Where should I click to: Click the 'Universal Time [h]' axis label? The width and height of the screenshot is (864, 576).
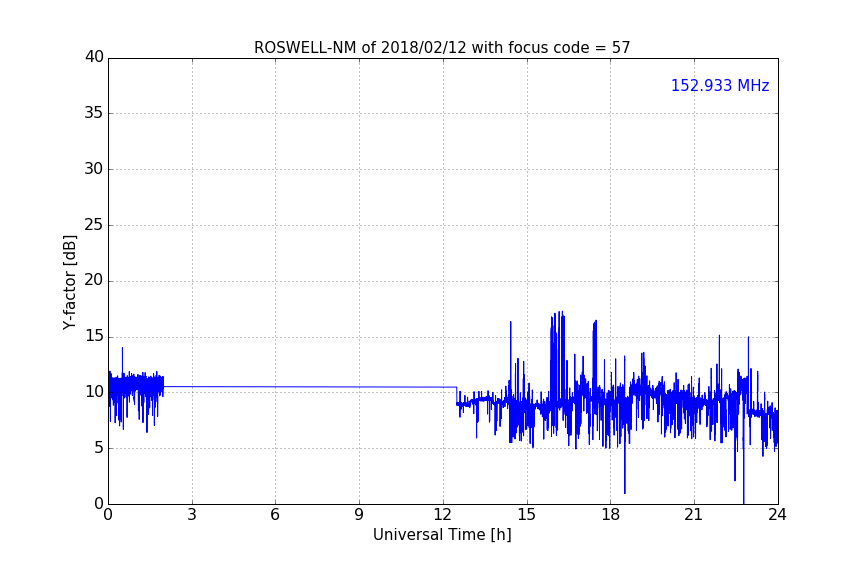[442, 534]
